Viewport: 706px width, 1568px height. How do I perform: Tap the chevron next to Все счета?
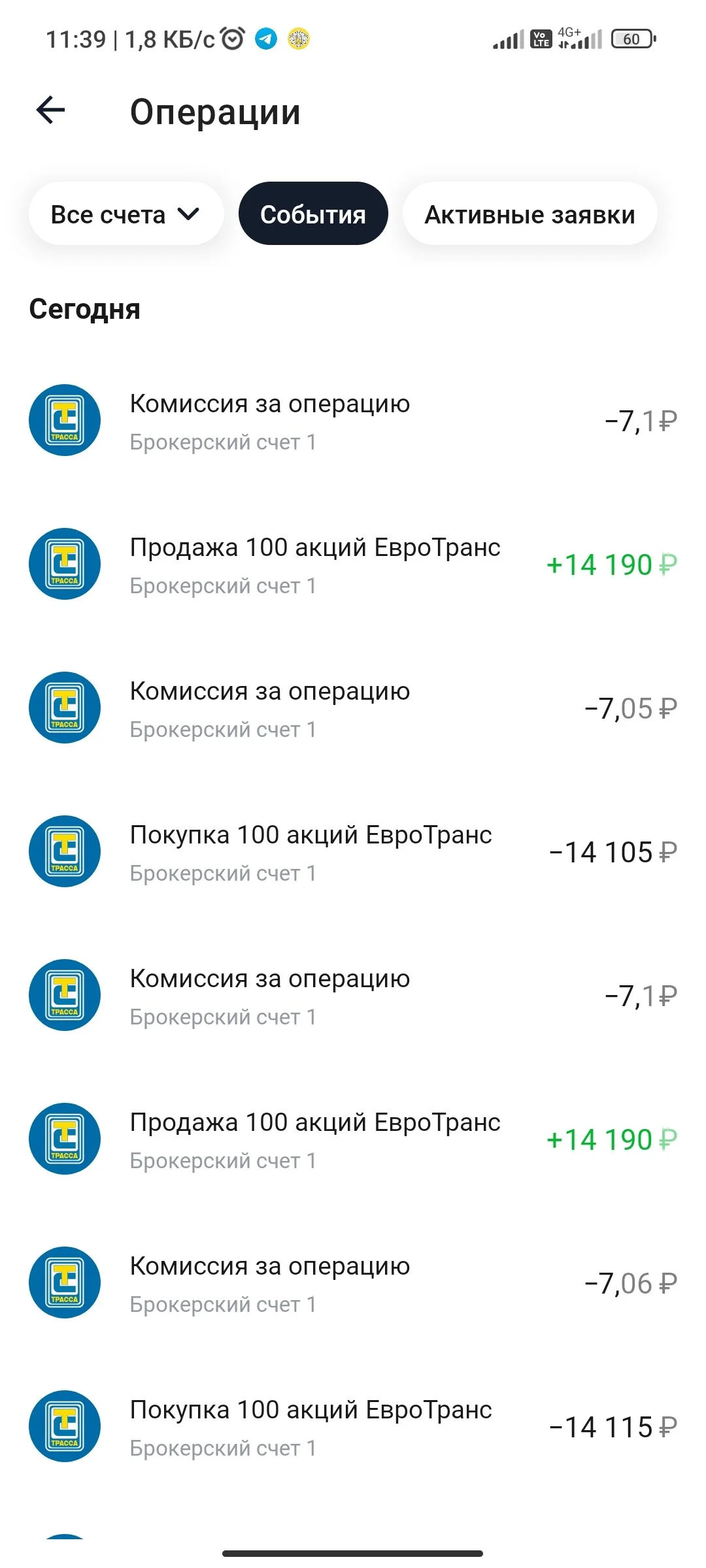pyautogui.click(x=188, y=214)
